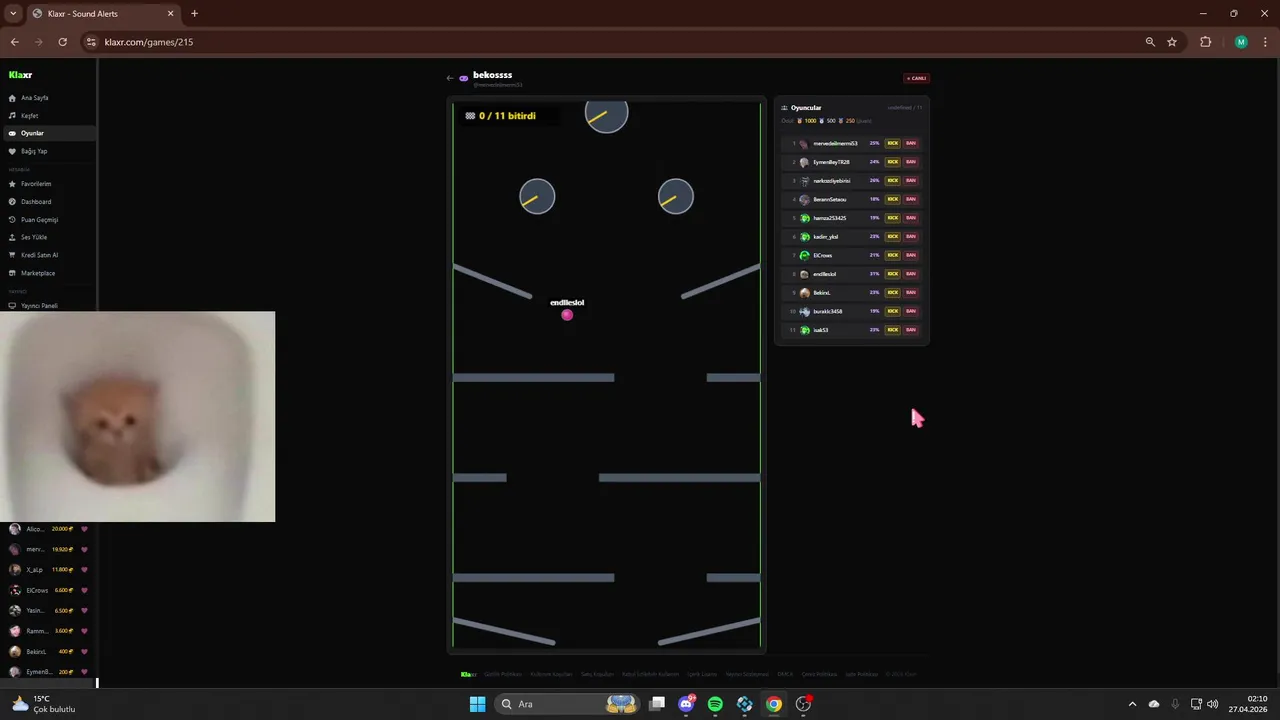
Task: Ban player isak53
Action: point(911,330)
